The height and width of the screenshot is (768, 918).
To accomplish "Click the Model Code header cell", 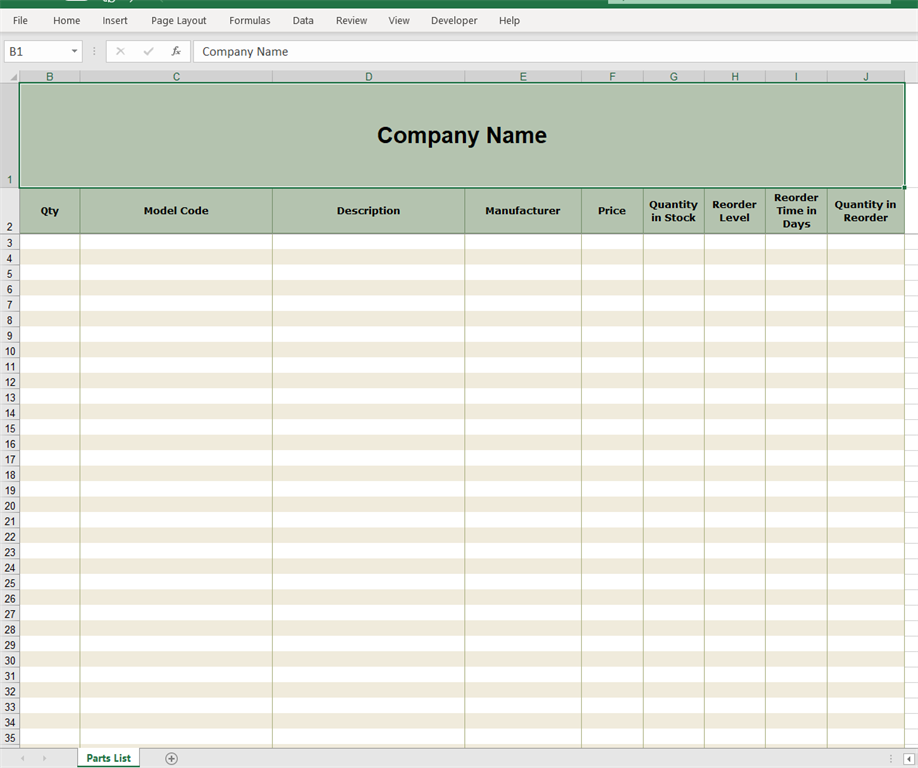I will tap(176, 211).
